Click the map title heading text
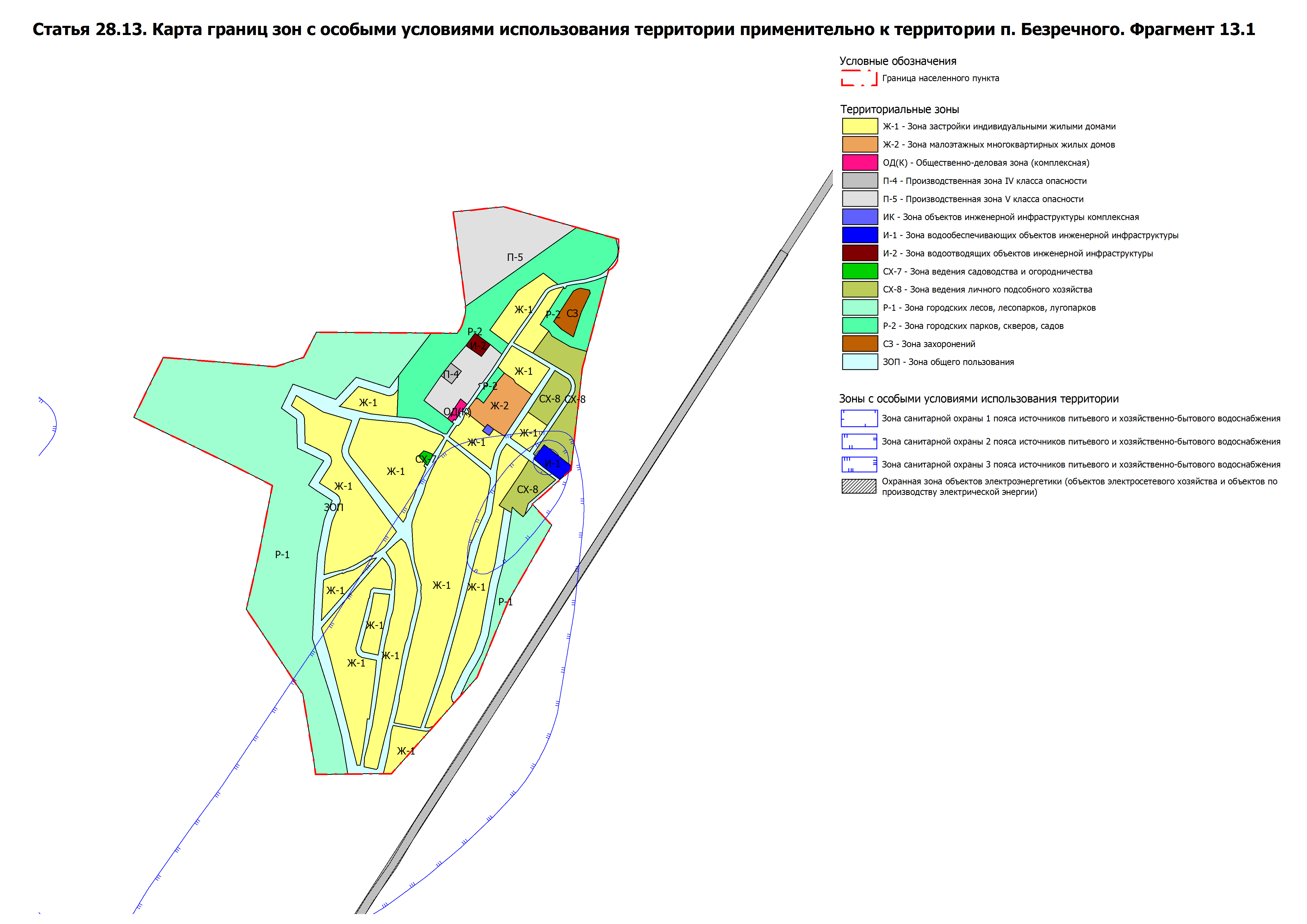The image size is (1307, 924). (x=643, y=30)
